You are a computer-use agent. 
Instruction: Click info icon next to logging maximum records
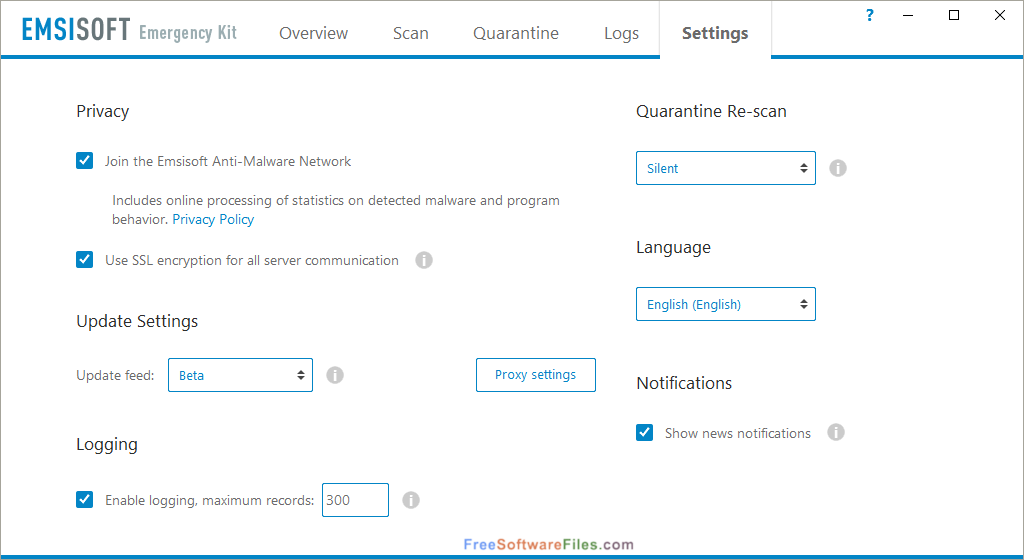[x=411, y=501]
